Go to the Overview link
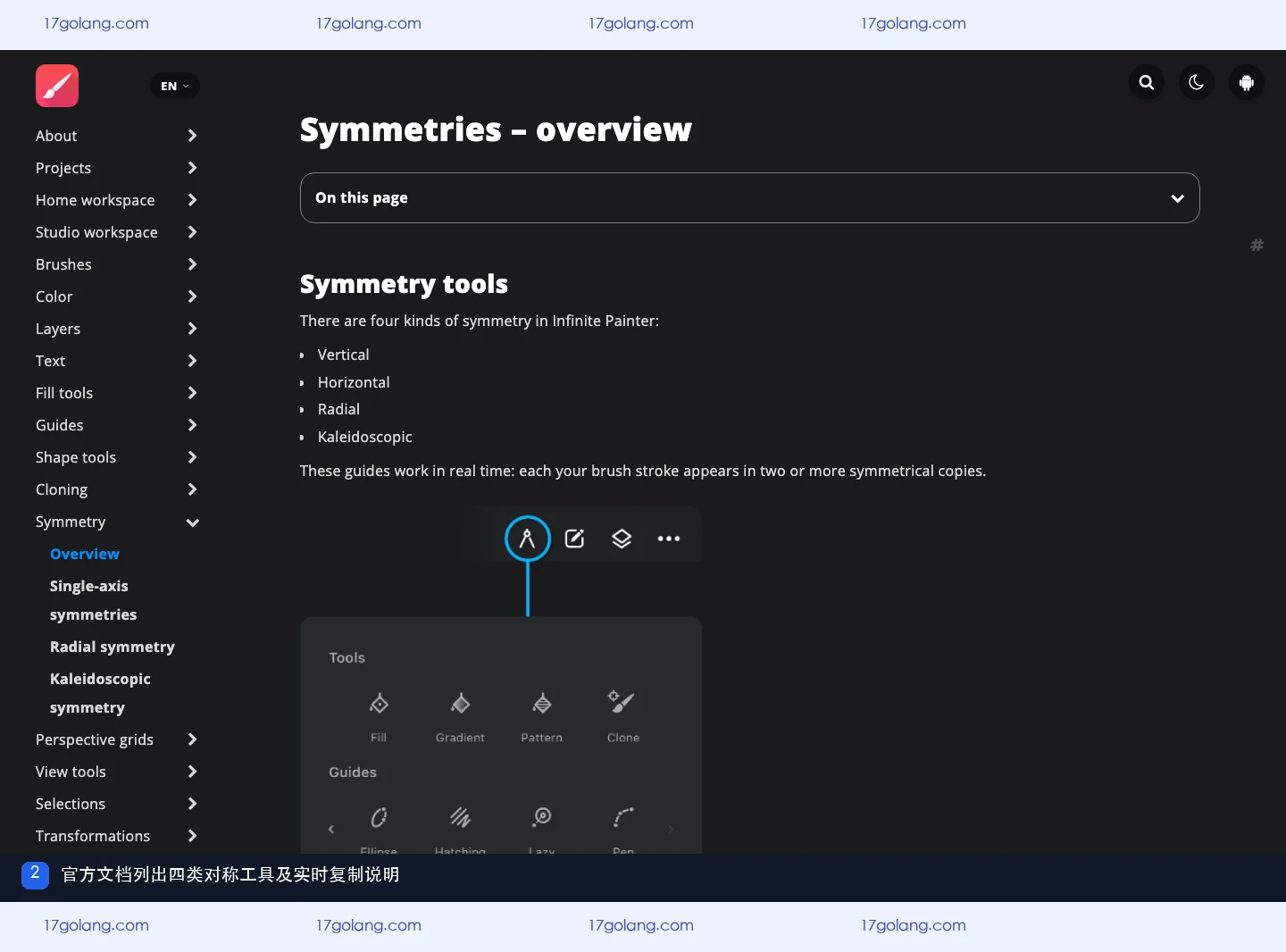This screenshot has height=952, width=1286. pos(85,554)
